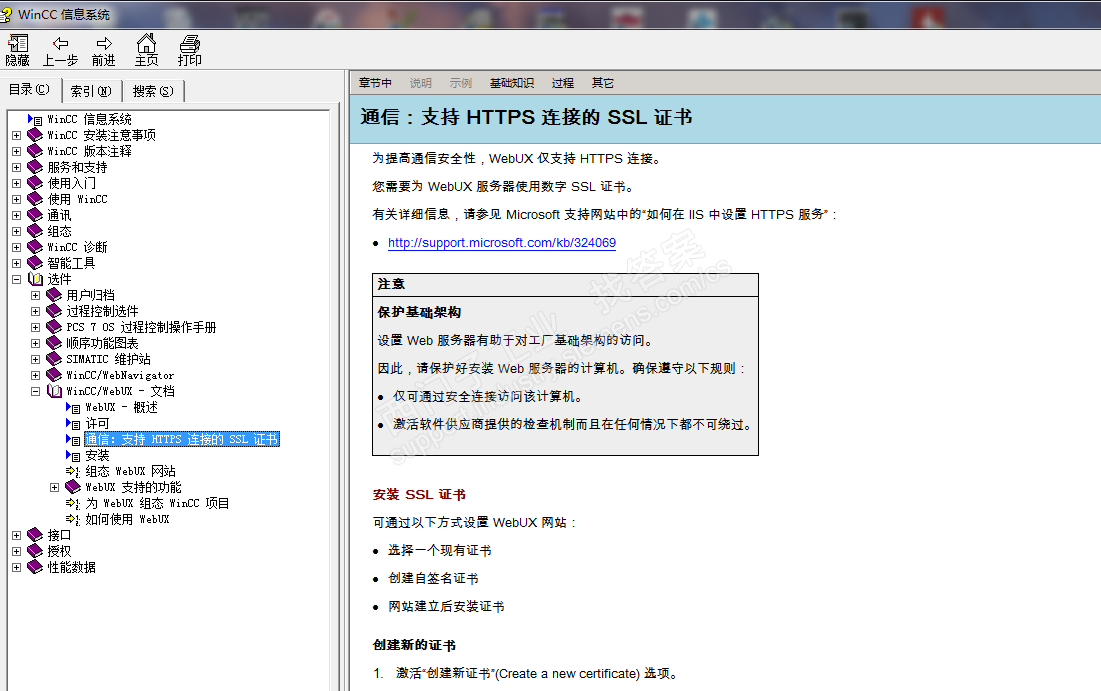Expand the WinCC 安装注意事项 node
This screenshot has height=691, width=1101.
click(x=17, y=136)
